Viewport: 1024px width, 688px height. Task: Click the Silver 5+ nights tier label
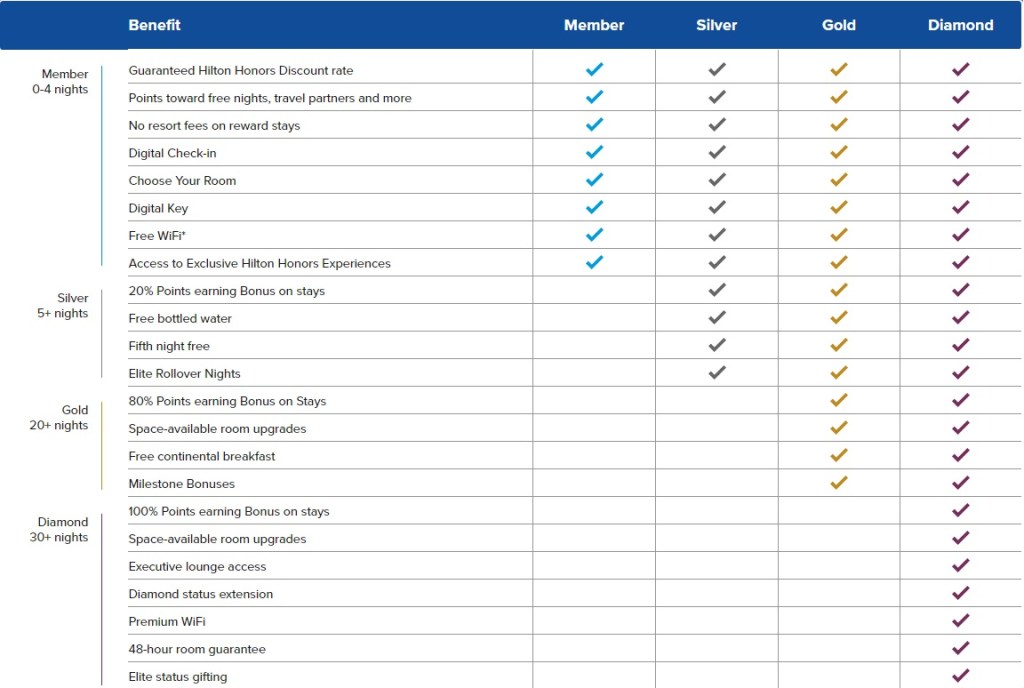[x=64, y=306]
